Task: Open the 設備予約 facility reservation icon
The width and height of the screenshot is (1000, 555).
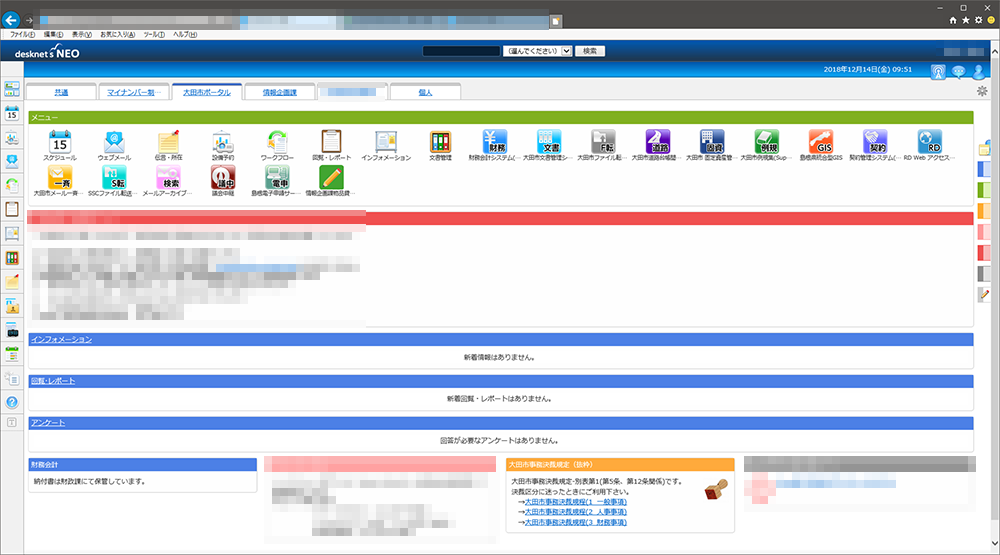Action: 222,141
